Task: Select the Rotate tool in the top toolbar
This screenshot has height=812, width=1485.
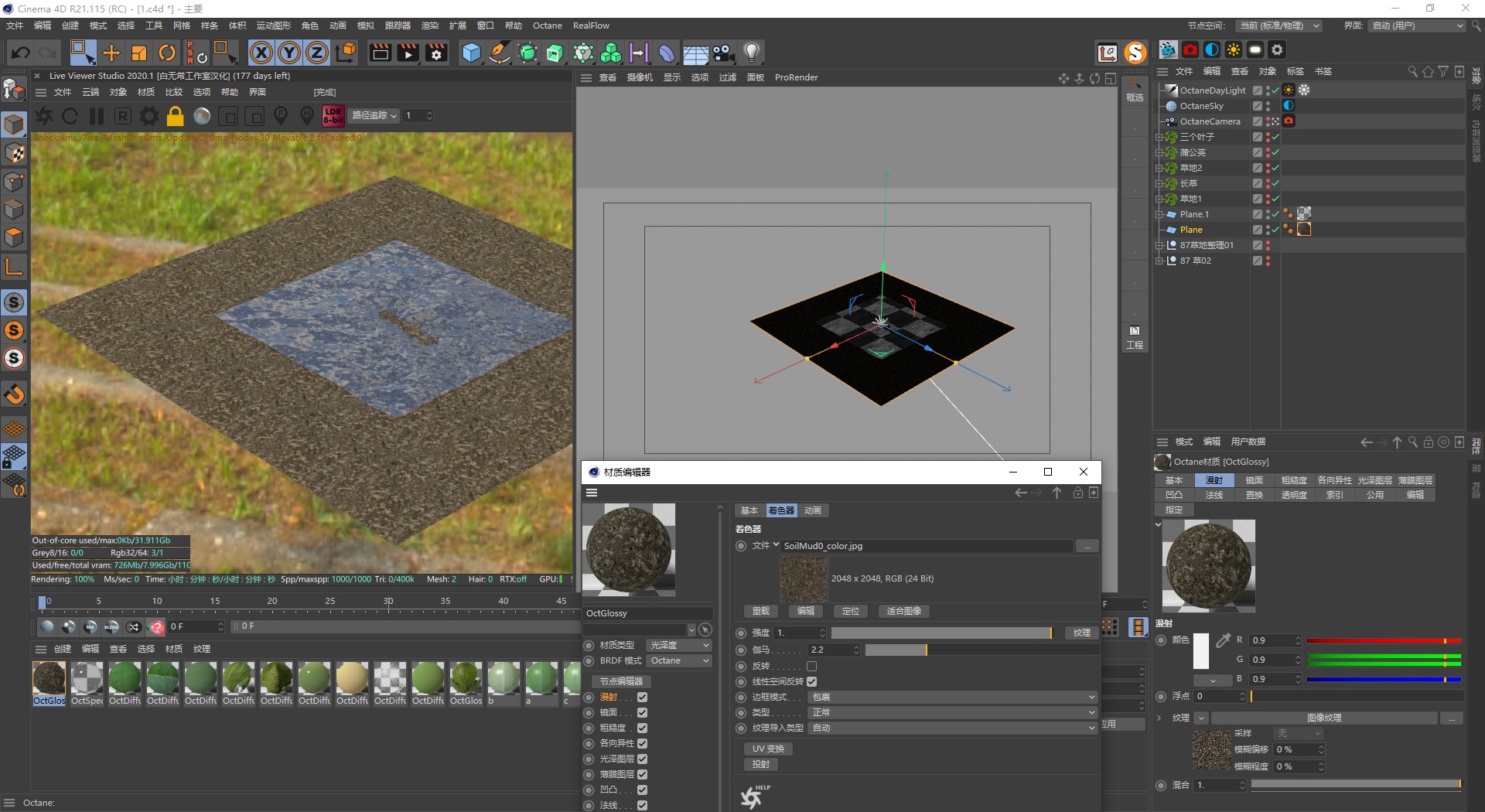Action: pyautogui.click(x=167, y=53)
